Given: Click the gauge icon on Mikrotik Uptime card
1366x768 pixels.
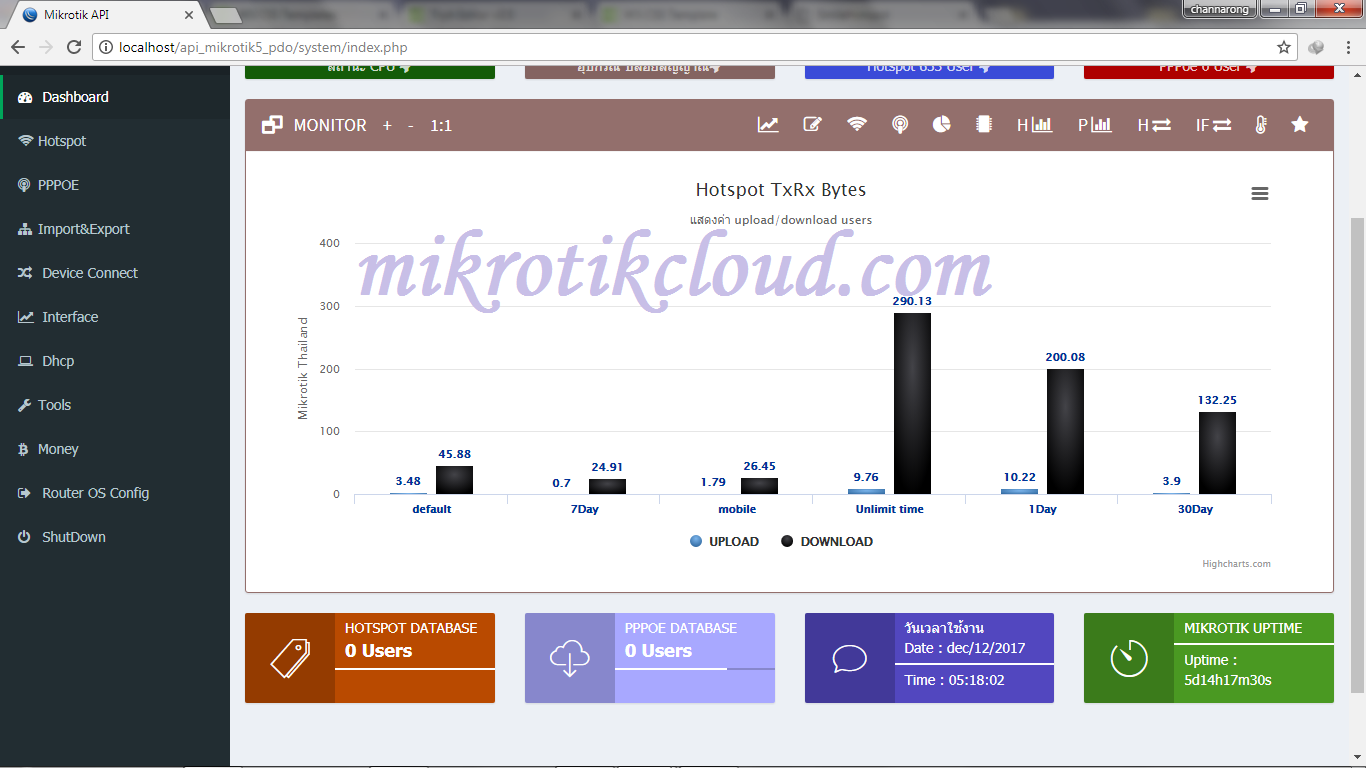Looking at the screenshot, I should point(1129,658).
